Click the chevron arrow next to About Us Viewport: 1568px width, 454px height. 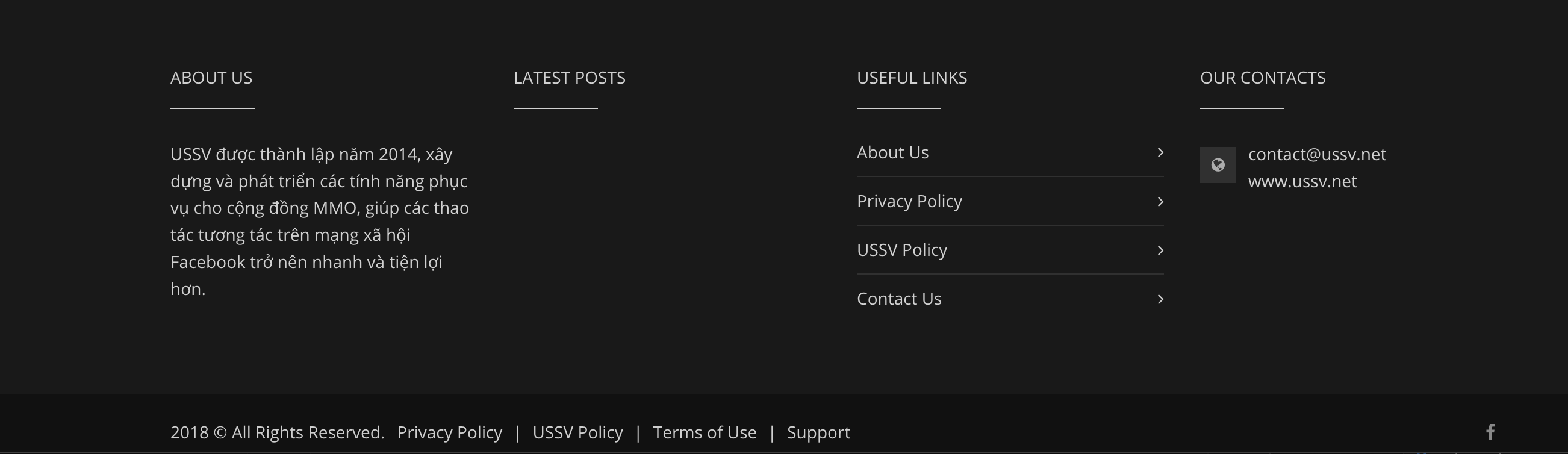pyautogui.click(x=1160, y=152)
